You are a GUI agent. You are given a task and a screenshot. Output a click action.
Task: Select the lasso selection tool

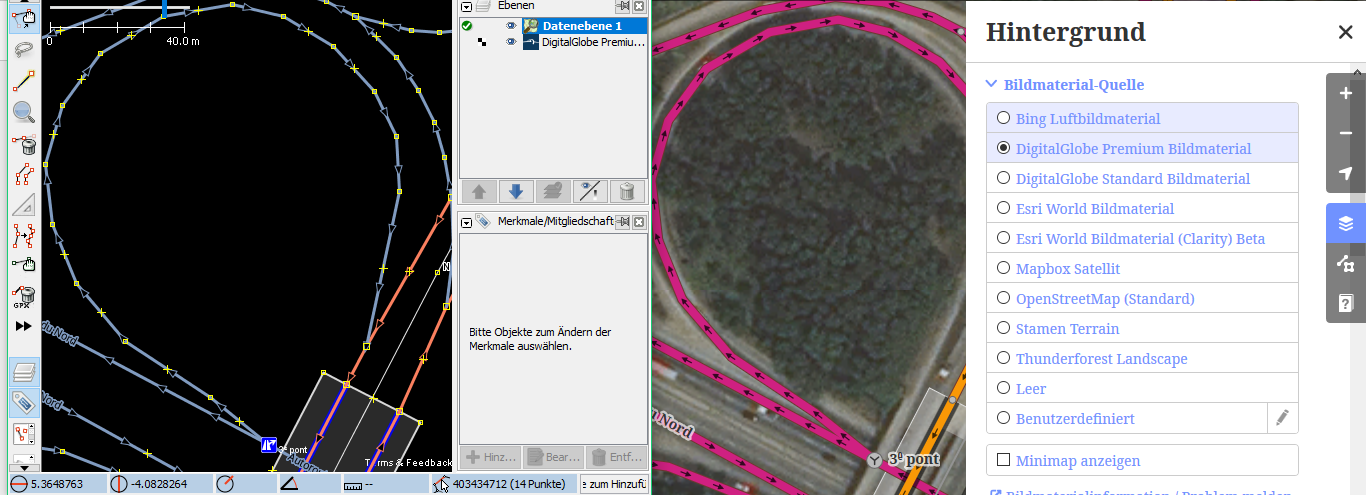tap(24, 49)
